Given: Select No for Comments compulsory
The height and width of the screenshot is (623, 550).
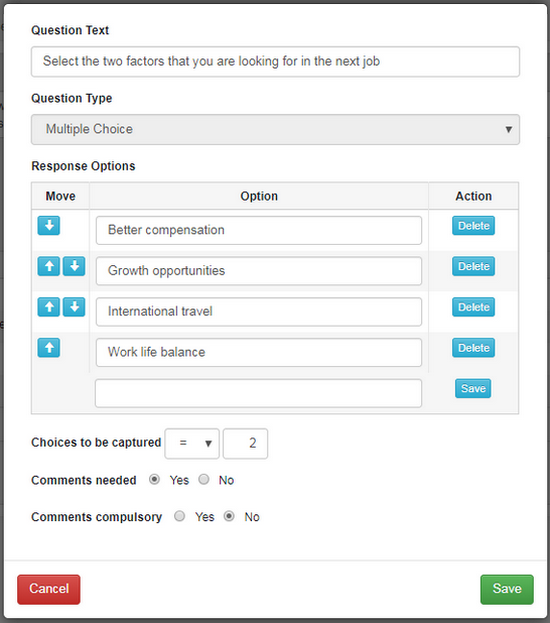Looking at the screenshot, I should 229,516.
